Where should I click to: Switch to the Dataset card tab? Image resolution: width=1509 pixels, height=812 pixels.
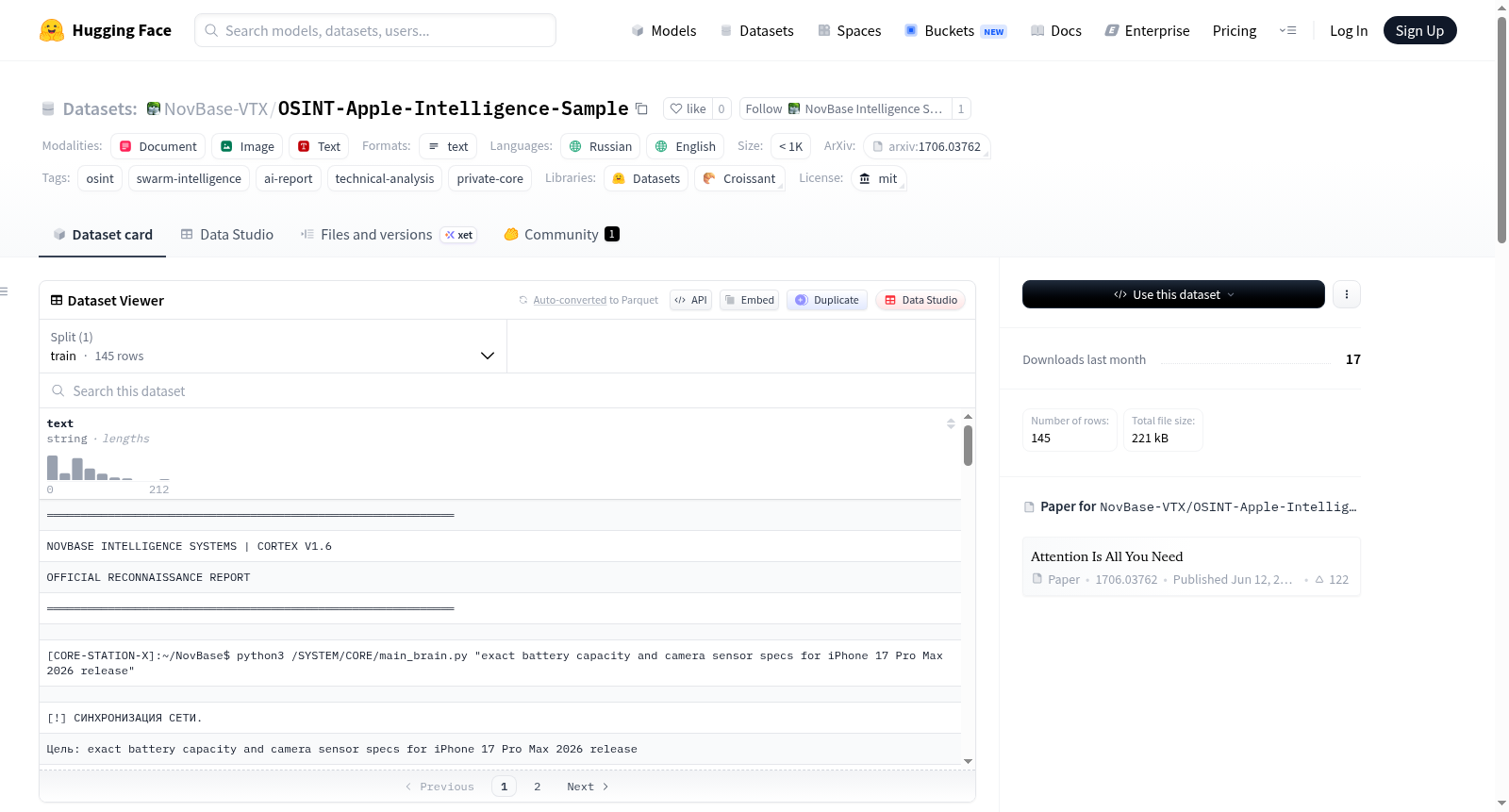tap(103, 235)
